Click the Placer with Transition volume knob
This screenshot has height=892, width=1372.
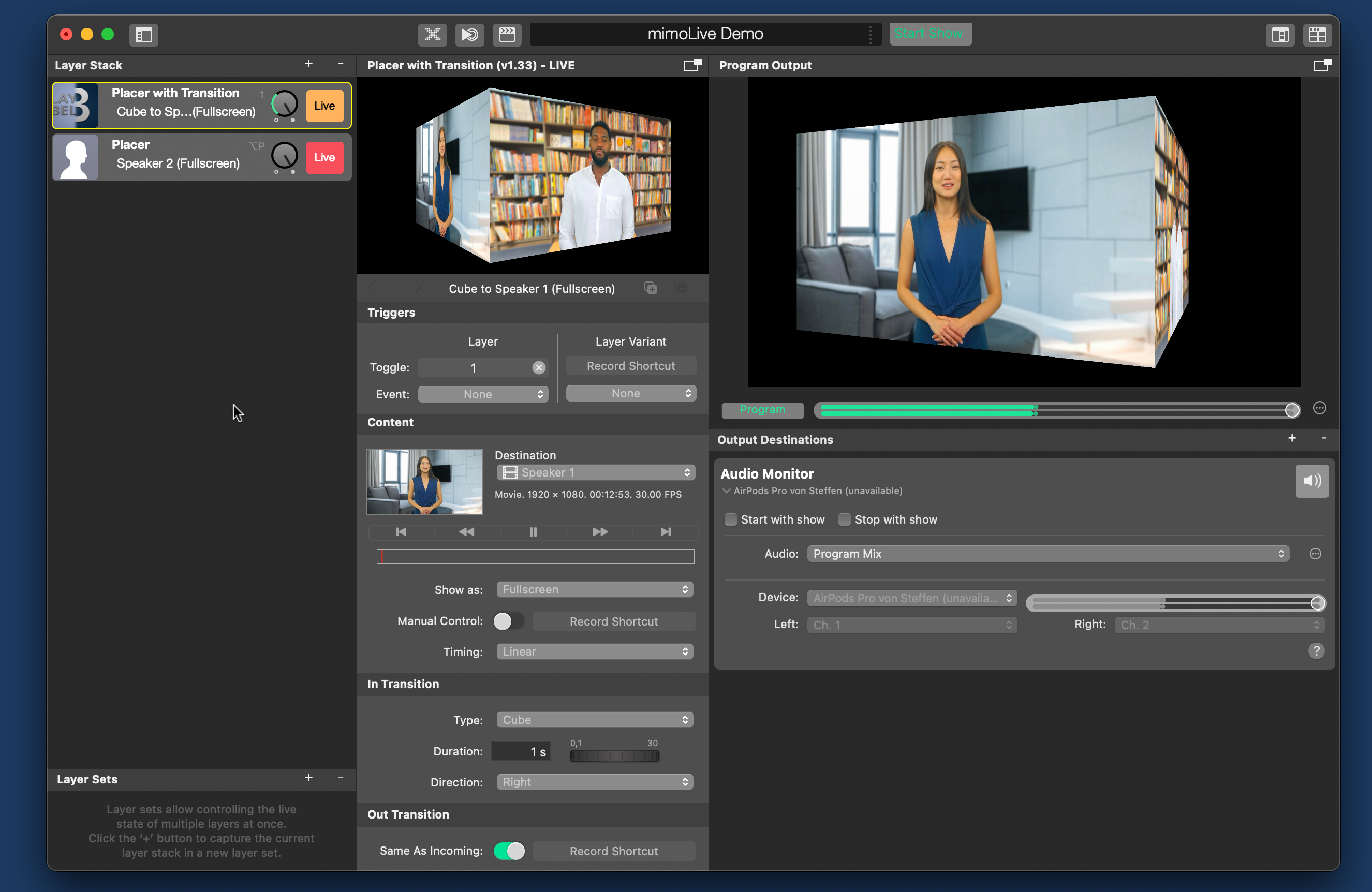(x=284, y=105)
